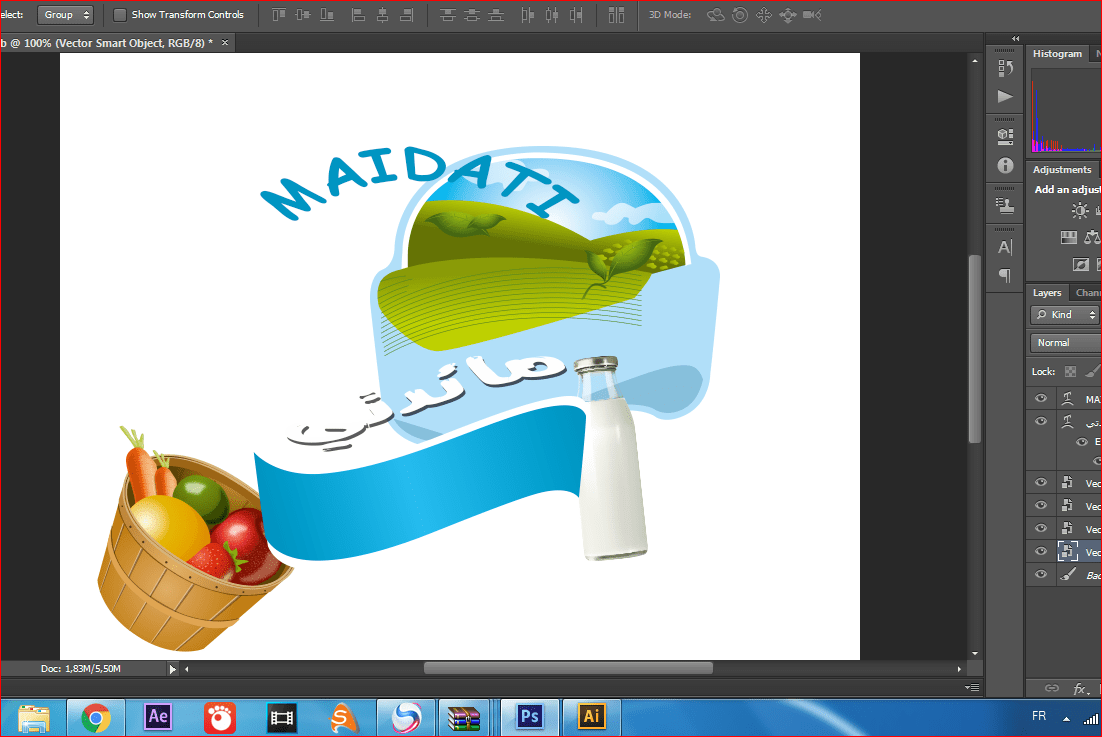
Task: Hide the Background layer eye icon
Action: point(1041,575)
